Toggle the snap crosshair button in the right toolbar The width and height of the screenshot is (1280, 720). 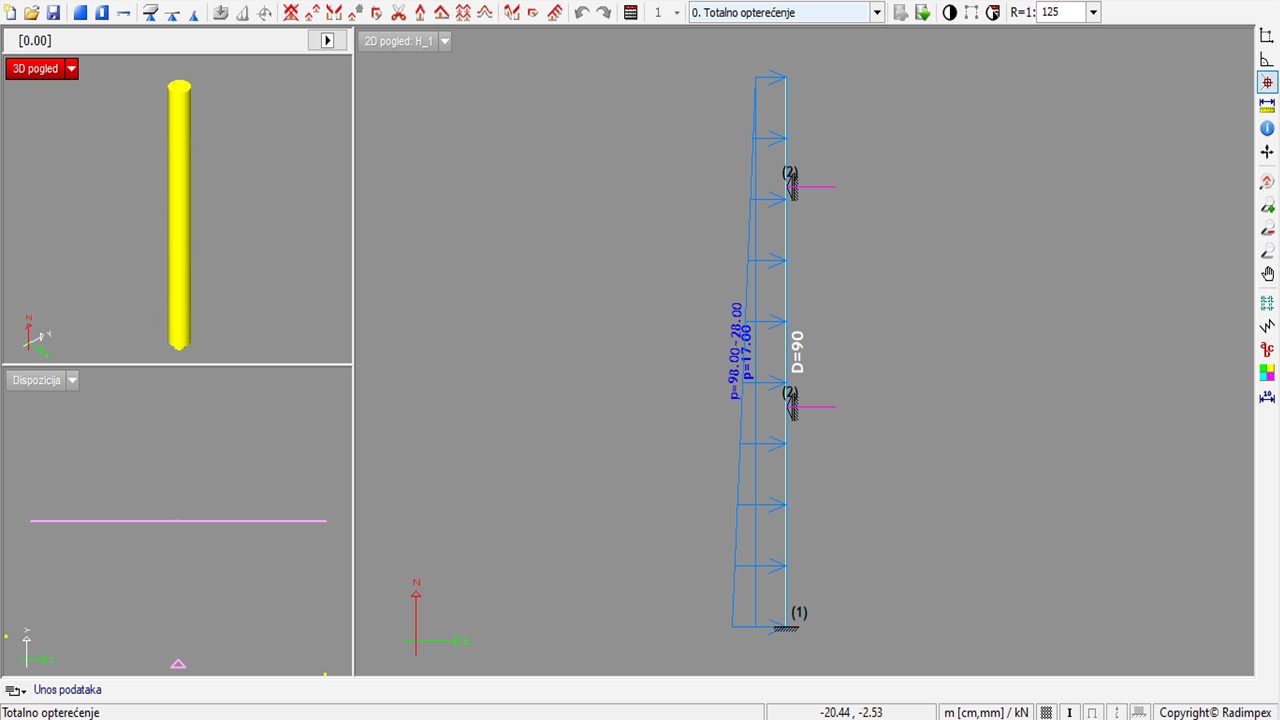1267,83
